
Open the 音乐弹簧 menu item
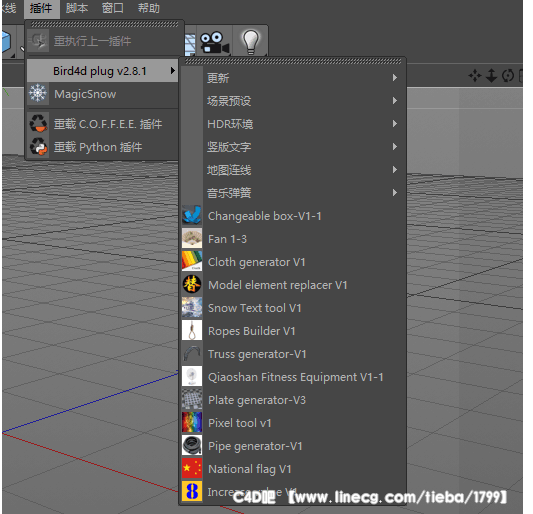[294, 193]
